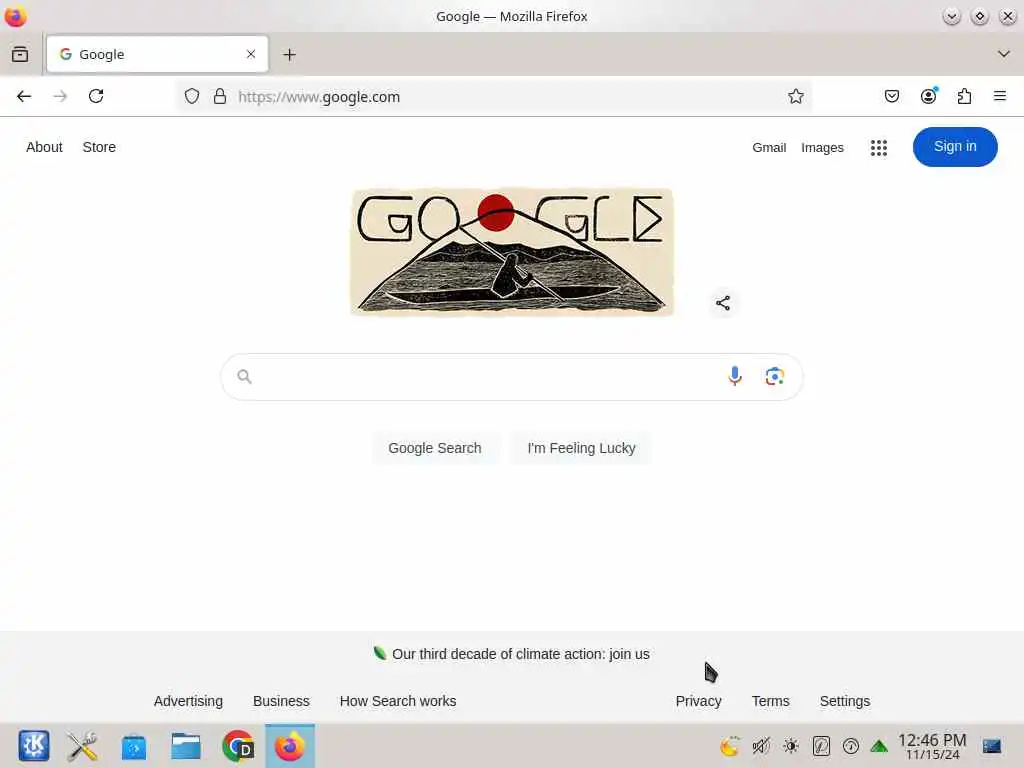Screen dimensions: 1024x768
Task: Focus the Google search box
Action: (x=512, y=377)
